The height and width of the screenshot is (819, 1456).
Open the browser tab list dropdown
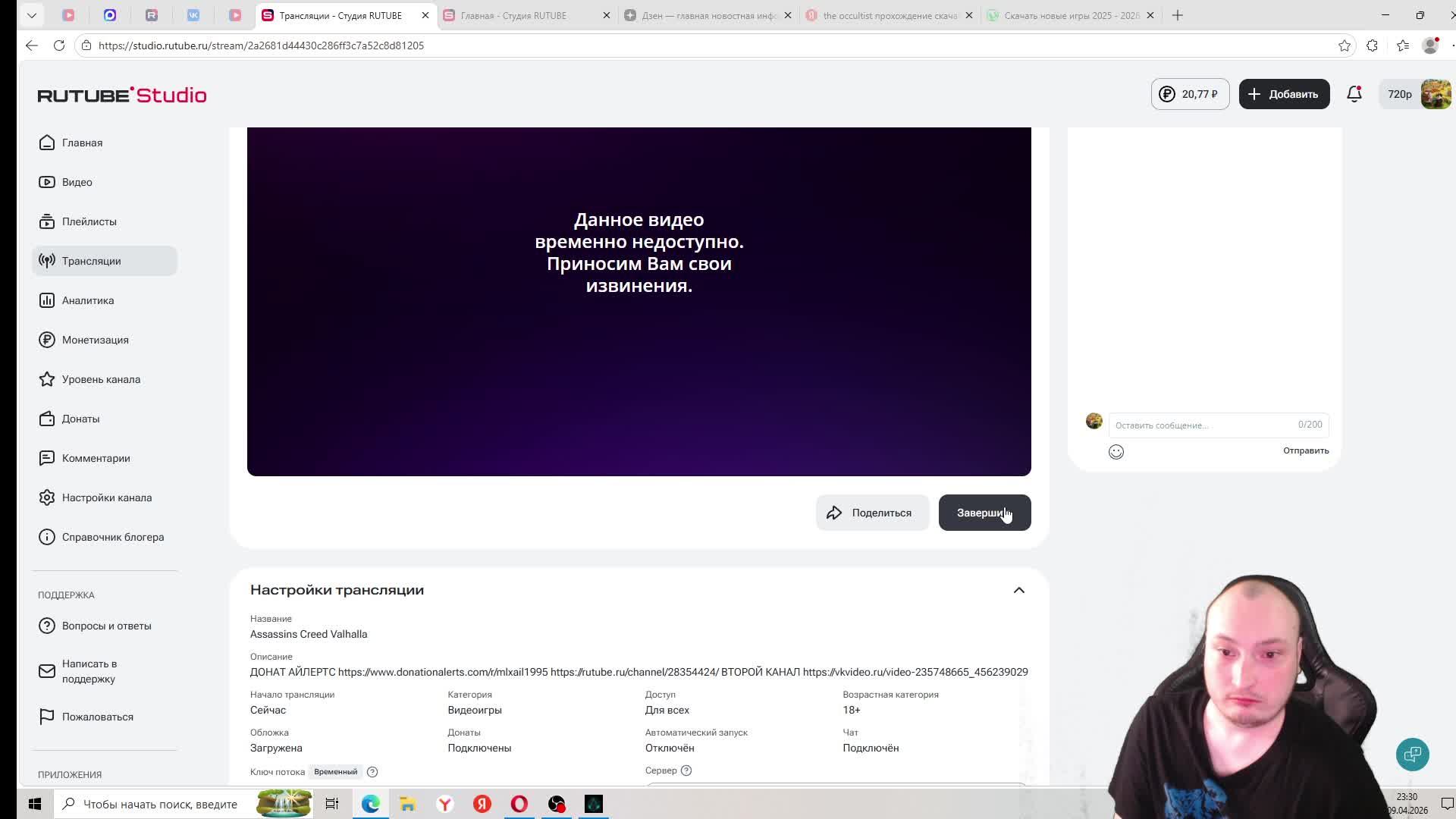pyautogui.click(x=32, y=15)
